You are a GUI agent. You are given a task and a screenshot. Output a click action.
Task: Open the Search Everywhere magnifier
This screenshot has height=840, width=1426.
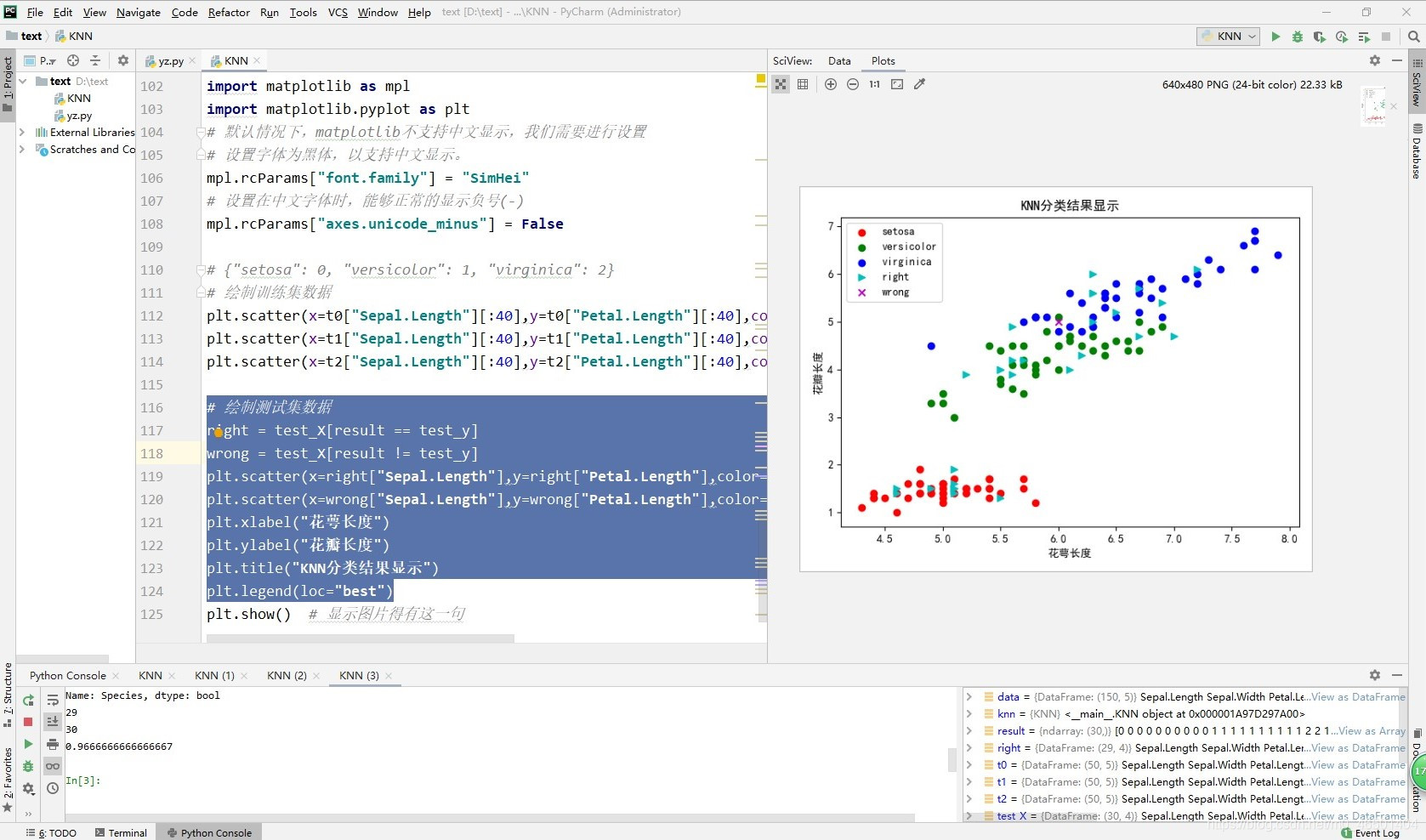(x=1413, y=37)
